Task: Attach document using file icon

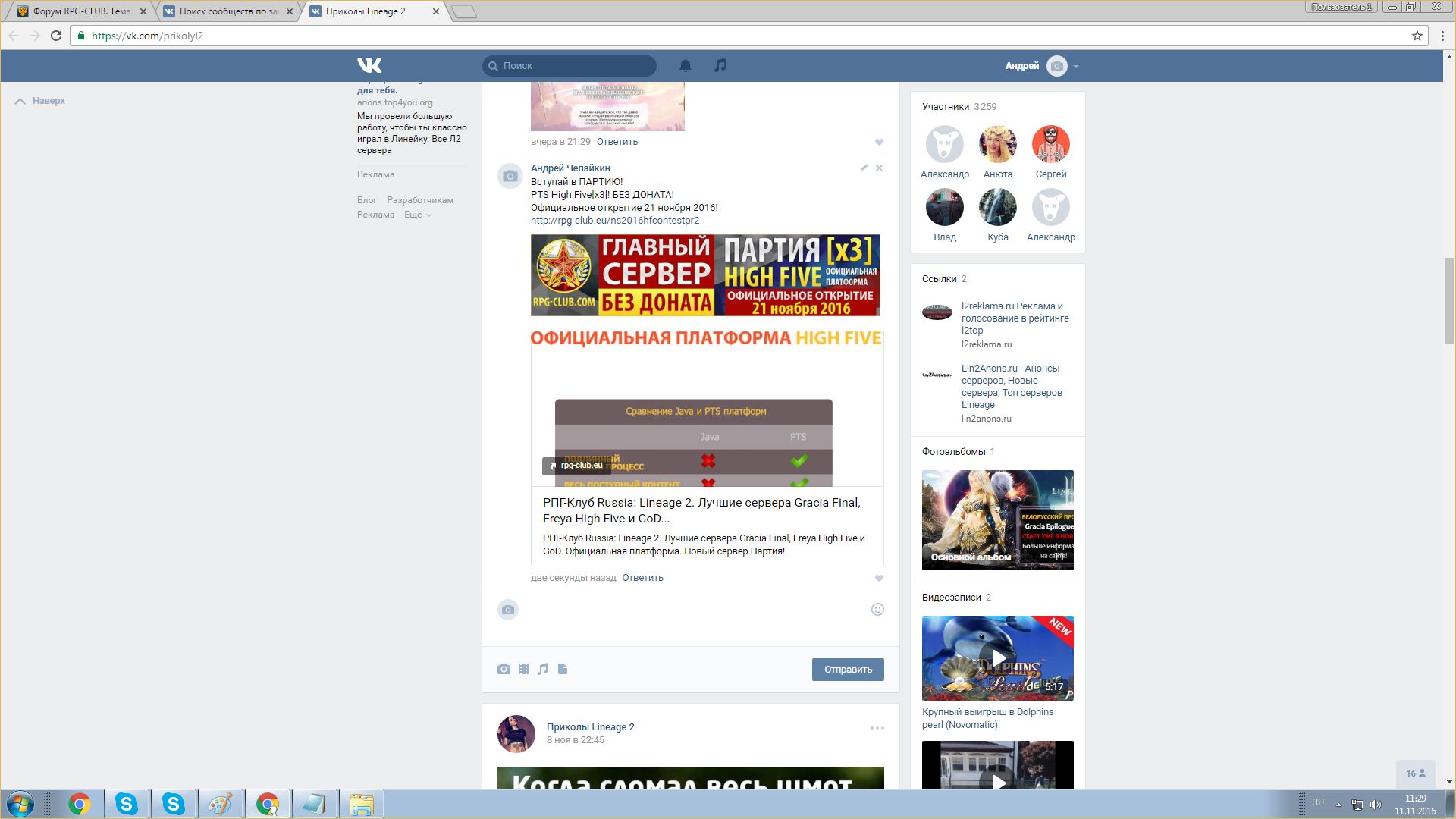Action: [x=563, y=669]
